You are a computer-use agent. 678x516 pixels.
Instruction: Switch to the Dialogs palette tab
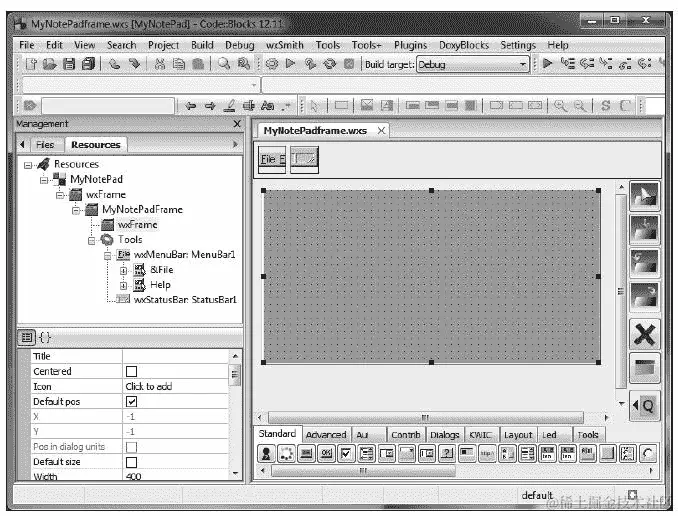click(x=445, y=435)
